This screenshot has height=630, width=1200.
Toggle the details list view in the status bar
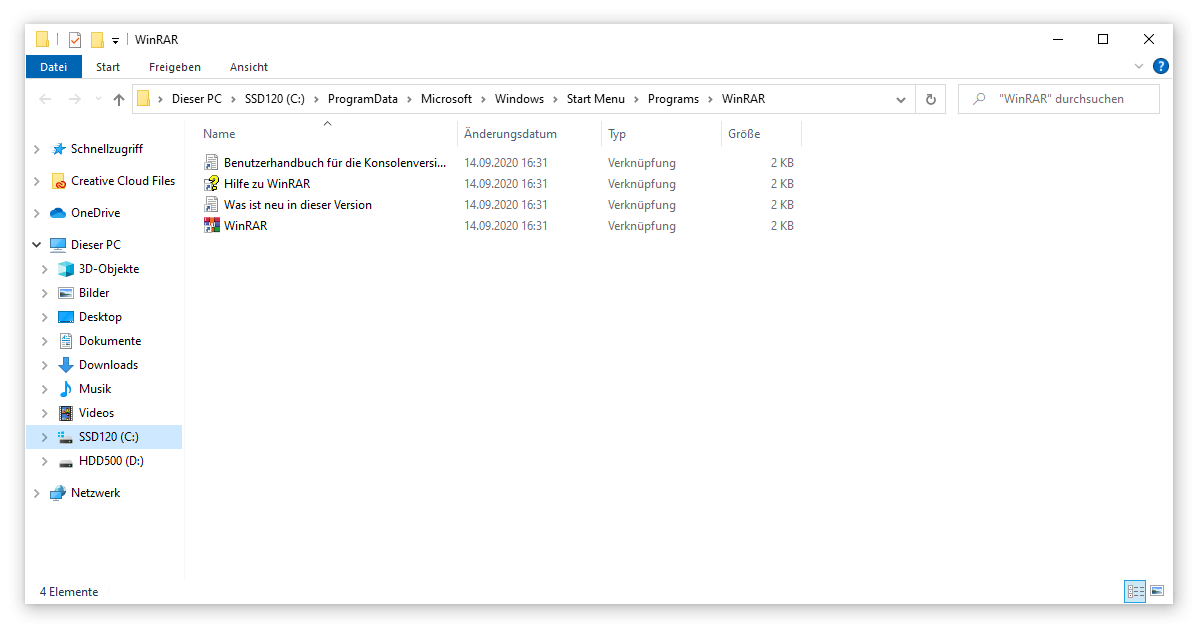1134,591
